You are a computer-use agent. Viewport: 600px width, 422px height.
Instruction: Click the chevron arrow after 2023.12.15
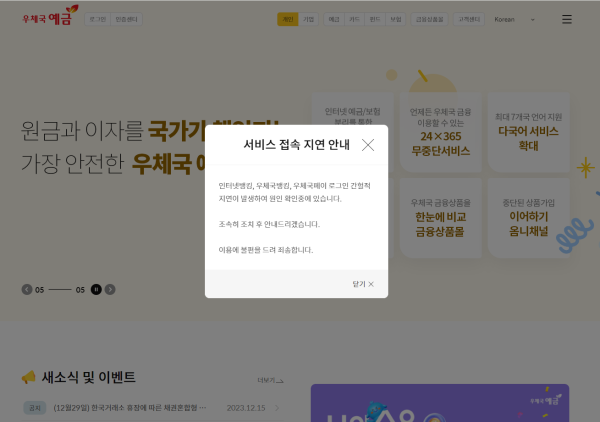[x=277, y=408]
